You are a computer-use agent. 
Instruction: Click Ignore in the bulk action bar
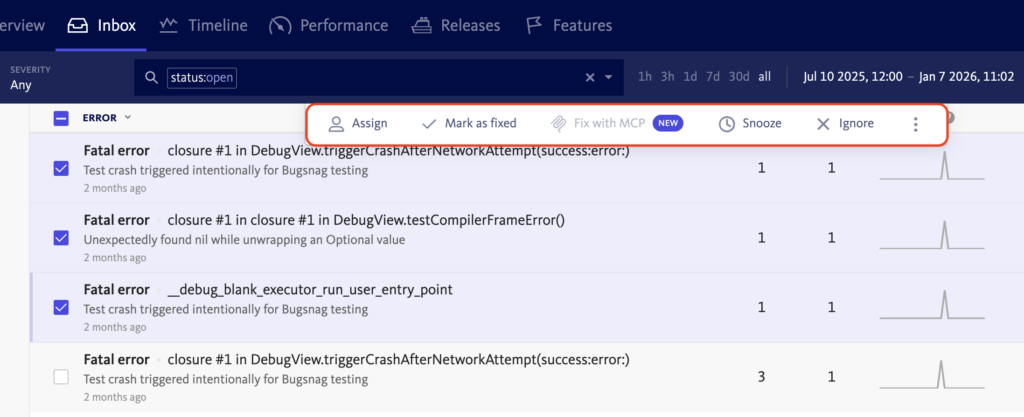tap(845, 123)
